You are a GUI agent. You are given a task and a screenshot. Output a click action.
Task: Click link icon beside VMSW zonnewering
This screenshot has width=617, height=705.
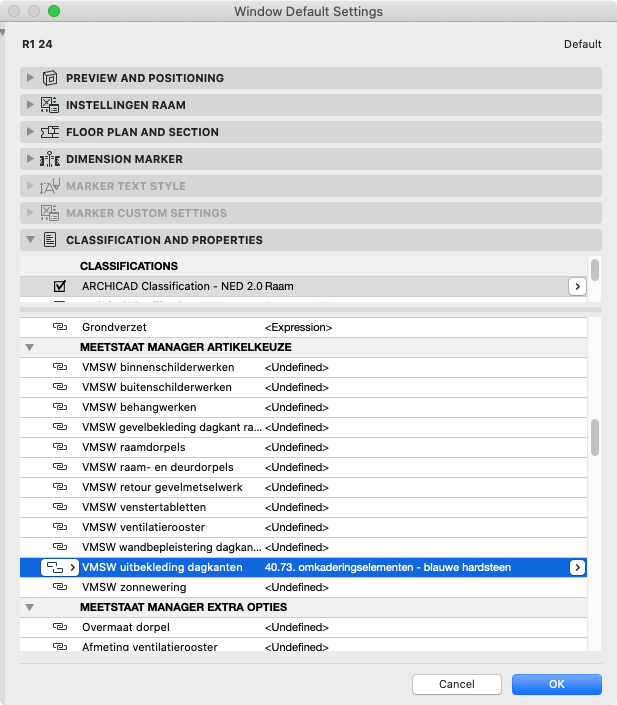point(59,588)
